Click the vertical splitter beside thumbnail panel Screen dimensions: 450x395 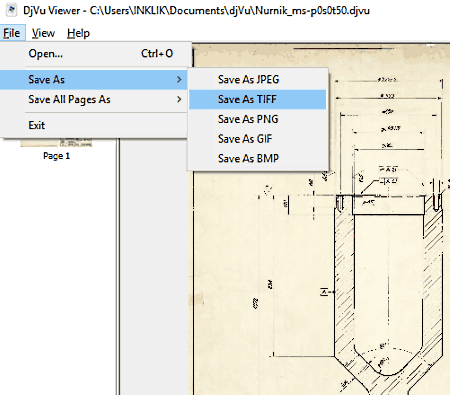click(118, 267)
